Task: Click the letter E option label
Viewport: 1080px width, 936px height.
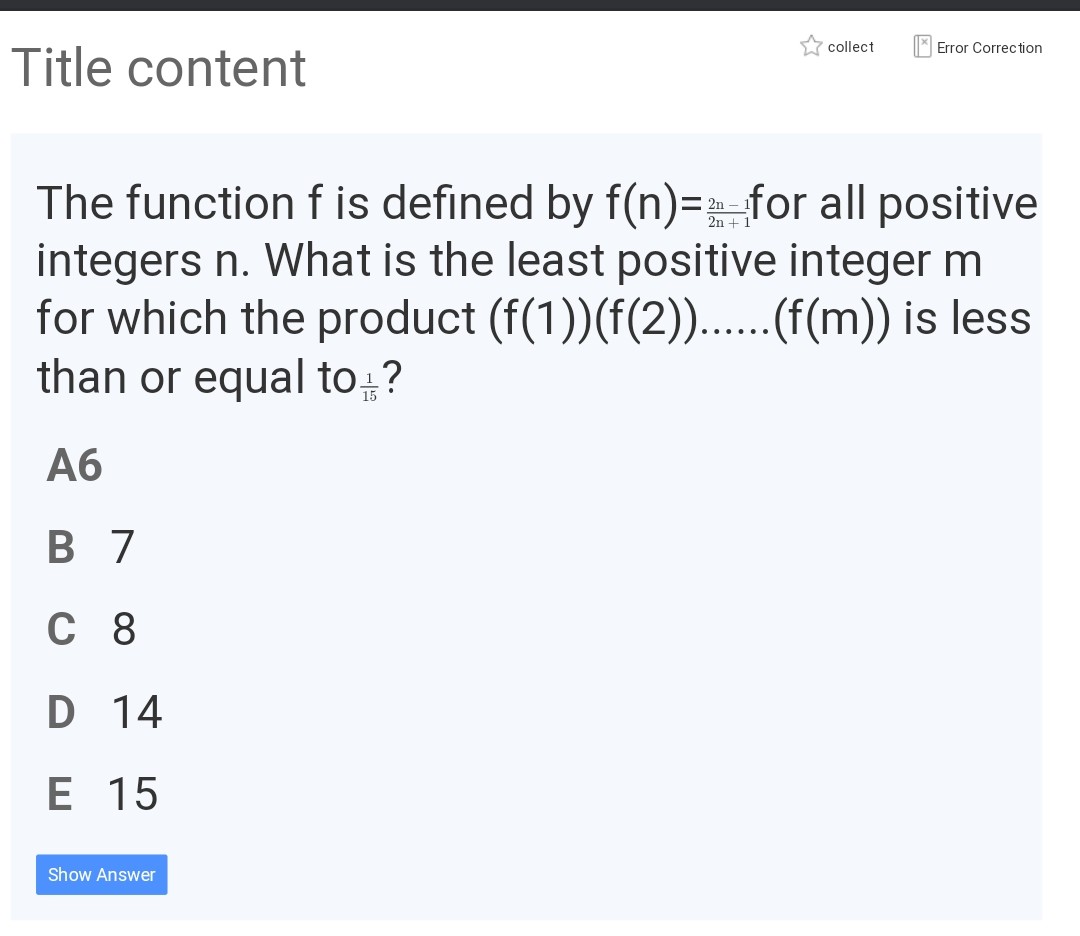Action: click(59, 793)
